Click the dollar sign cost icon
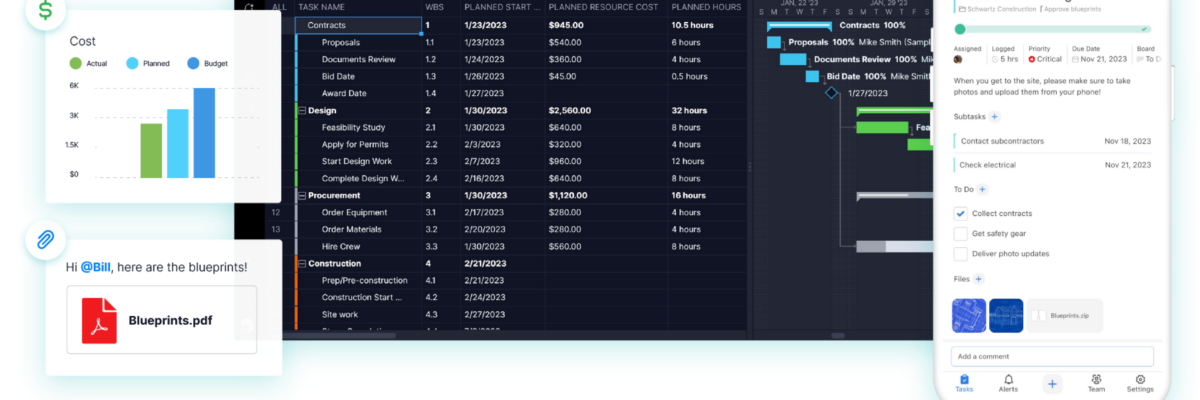The width and height of the screenshot is (1200, 400). [46, 9]
